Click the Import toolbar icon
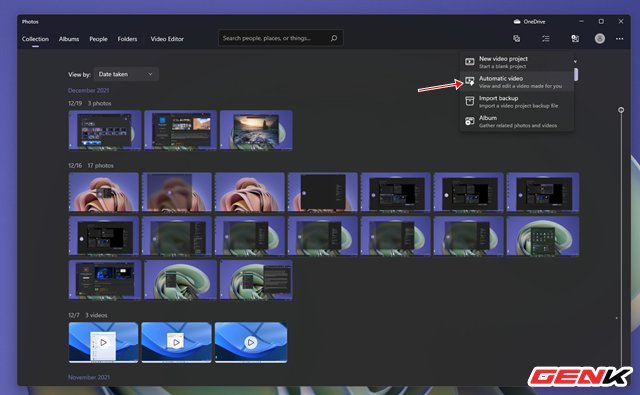This screenshot has width=640, height=395. (575, 38)
